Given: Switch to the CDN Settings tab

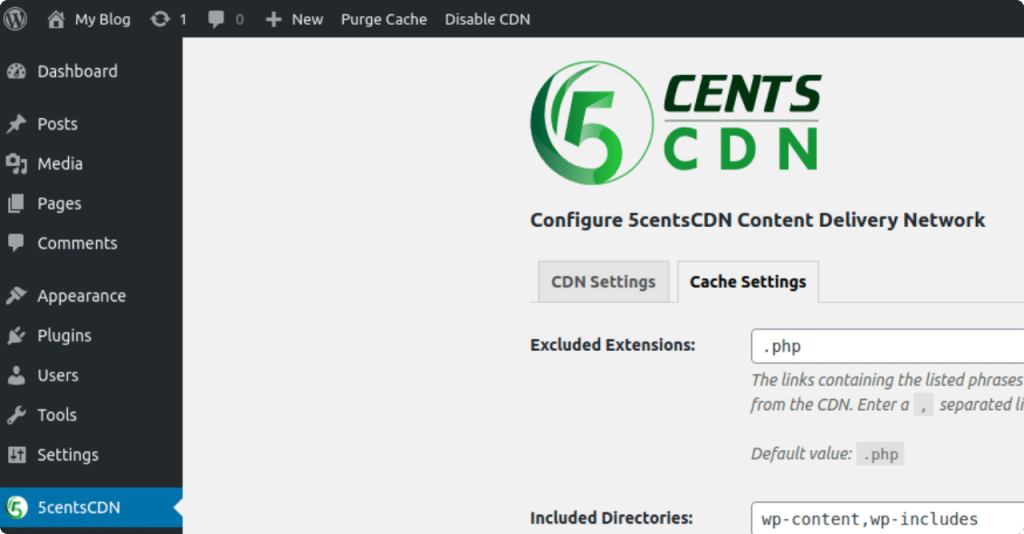Looking at the screenshot, I should [x=603, y=281].
